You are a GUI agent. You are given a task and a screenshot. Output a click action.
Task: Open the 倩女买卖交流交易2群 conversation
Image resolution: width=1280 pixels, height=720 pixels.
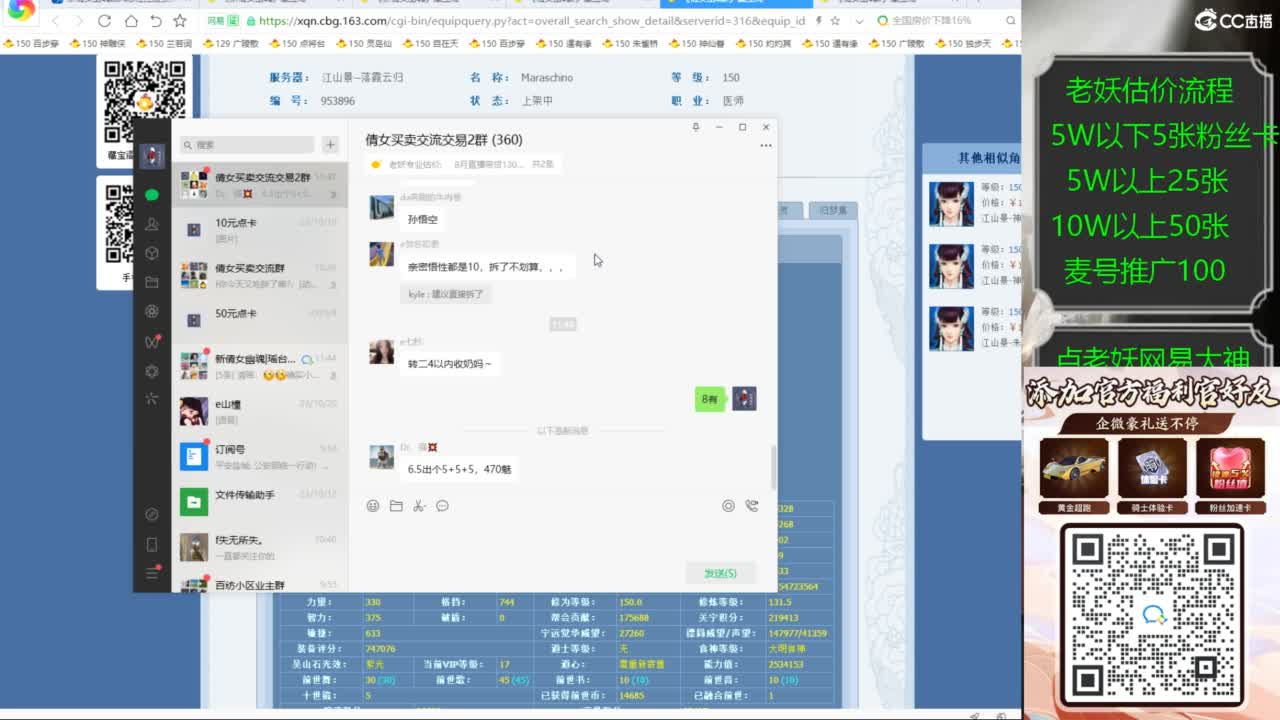[260, 185]
